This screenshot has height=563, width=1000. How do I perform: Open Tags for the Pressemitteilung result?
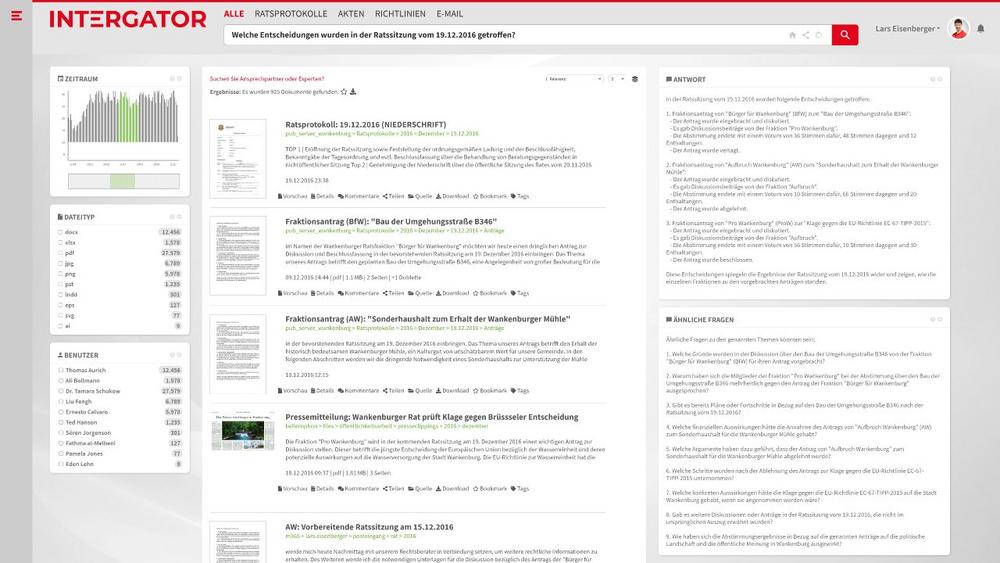click(x=520, y=489)
